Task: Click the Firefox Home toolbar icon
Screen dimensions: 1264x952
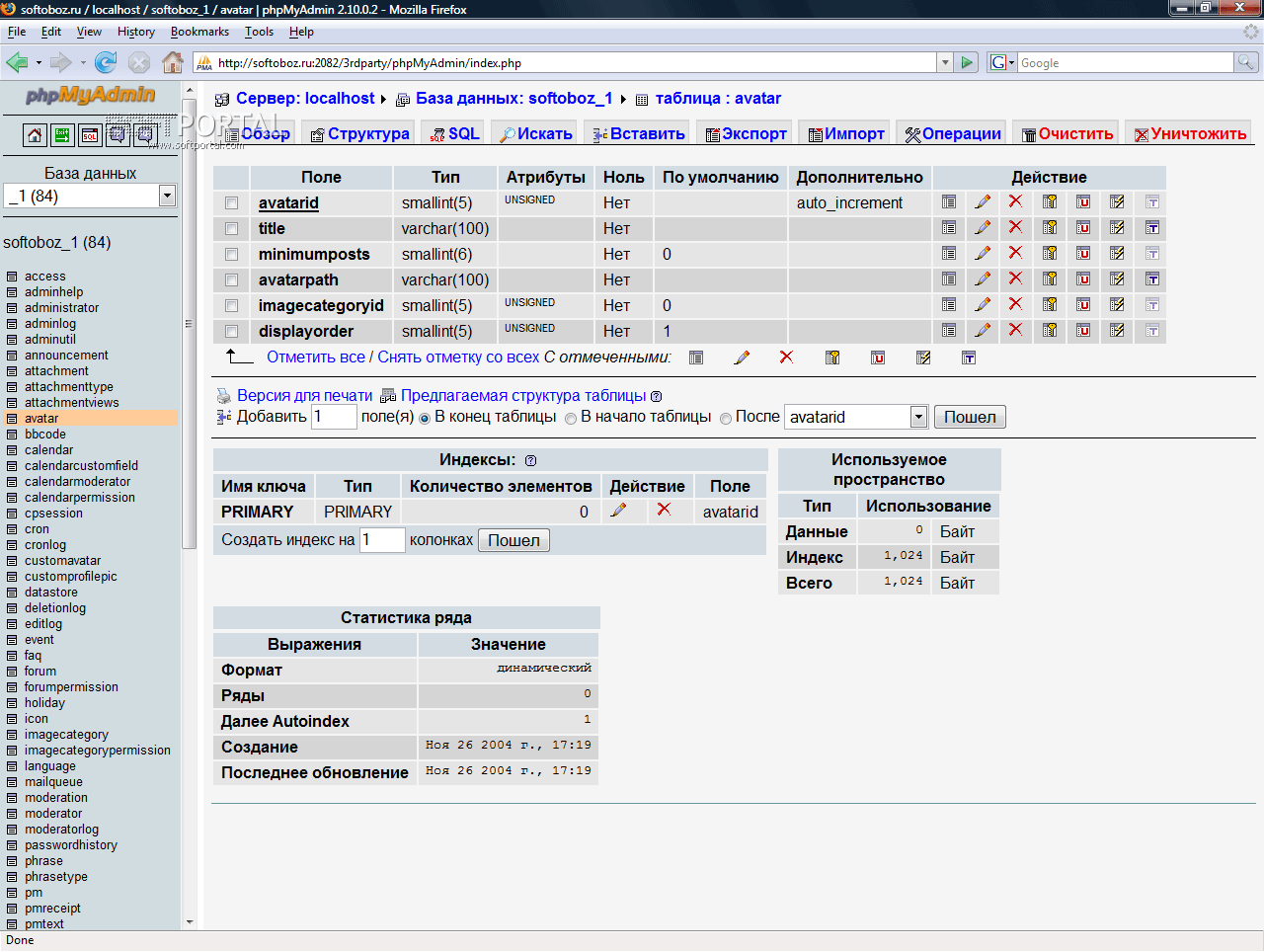Action: pyautogui.click(x=173, y=62)
